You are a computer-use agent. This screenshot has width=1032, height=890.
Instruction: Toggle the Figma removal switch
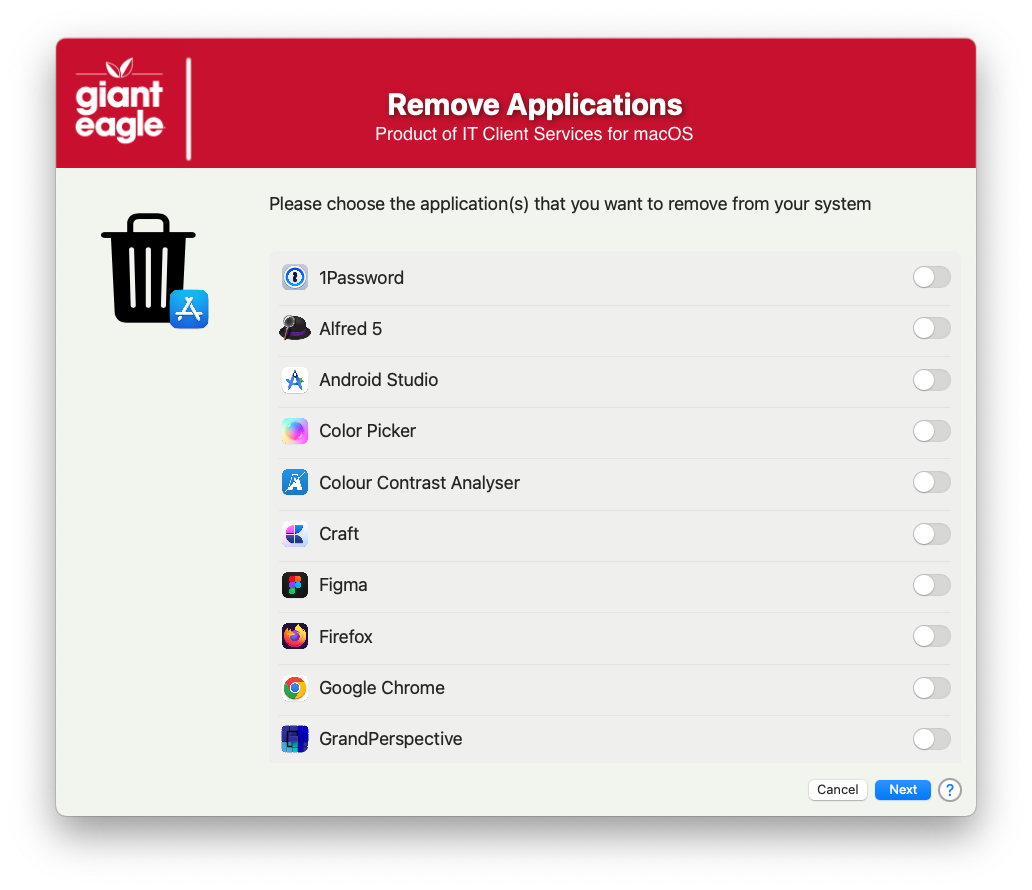pos(931,585)
